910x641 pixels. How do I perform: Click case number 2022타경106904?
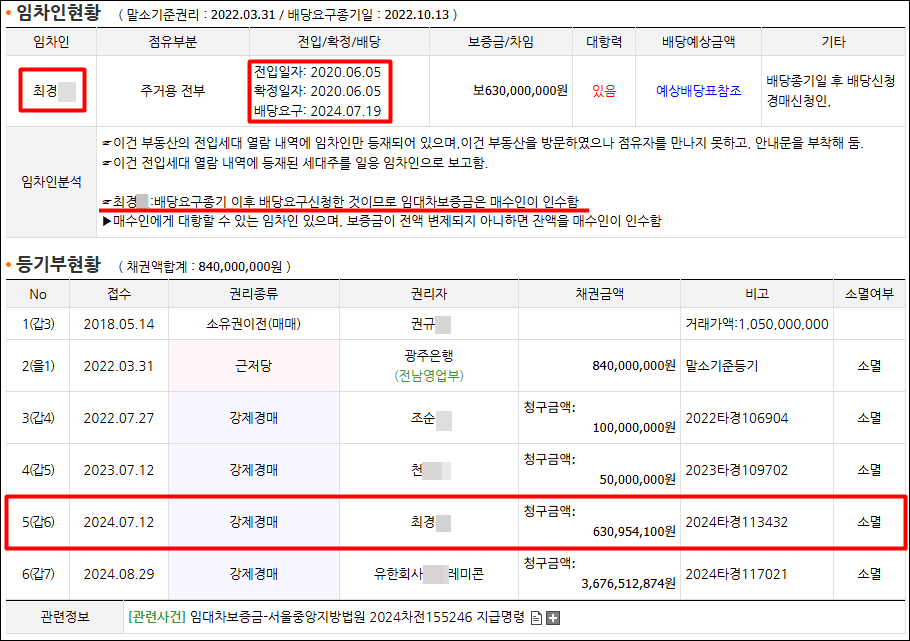(736, 418)
